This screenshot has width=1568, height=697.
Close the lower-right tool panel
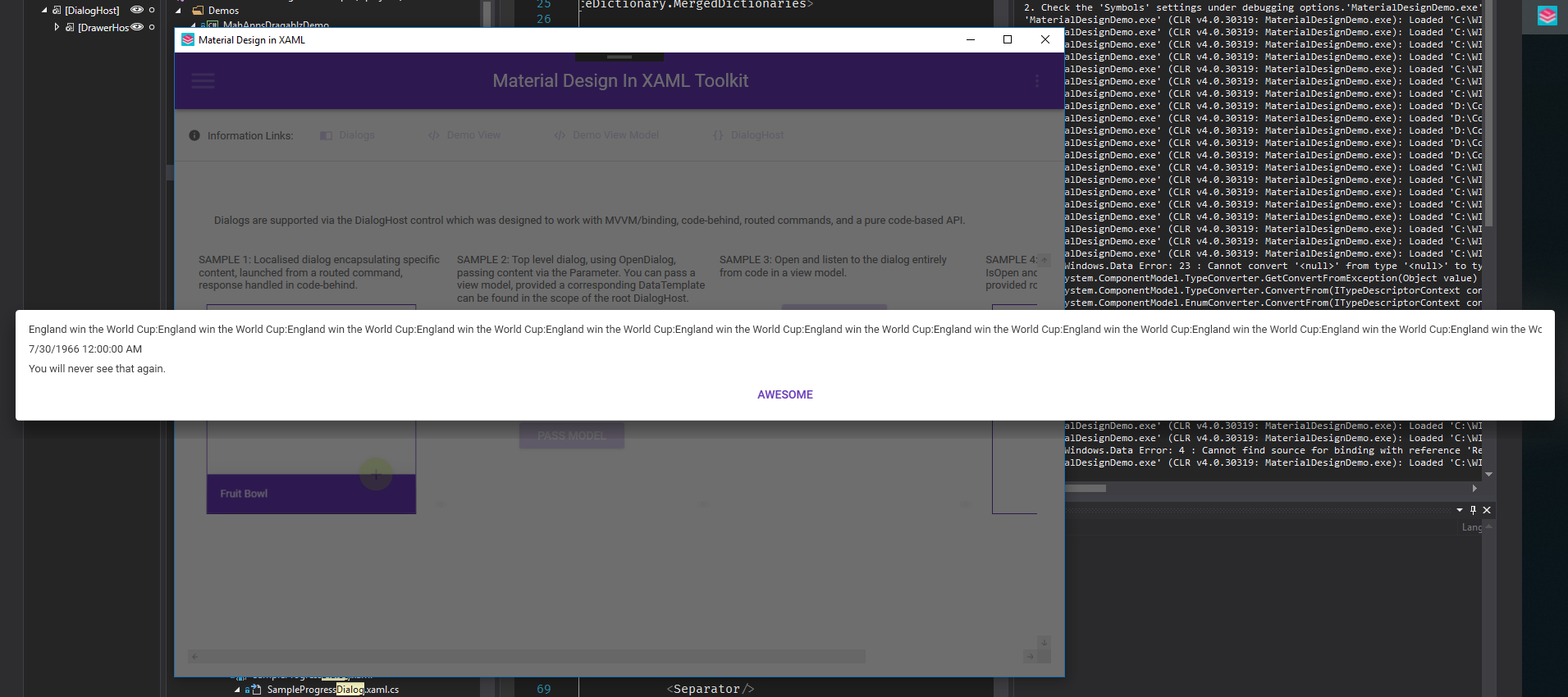(x=1487, y=510)
